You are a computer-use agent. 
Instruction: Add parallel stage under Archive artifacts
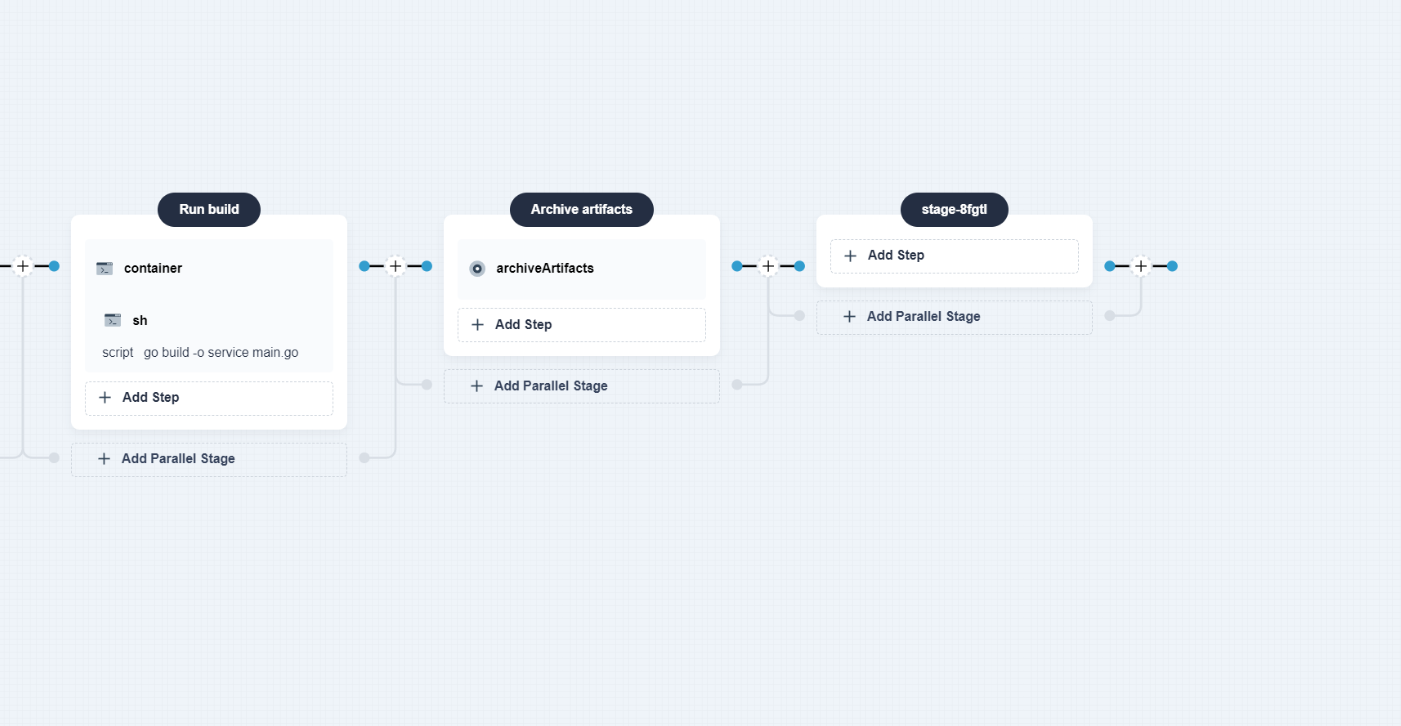pyautogui.click(x=581, y=386)
